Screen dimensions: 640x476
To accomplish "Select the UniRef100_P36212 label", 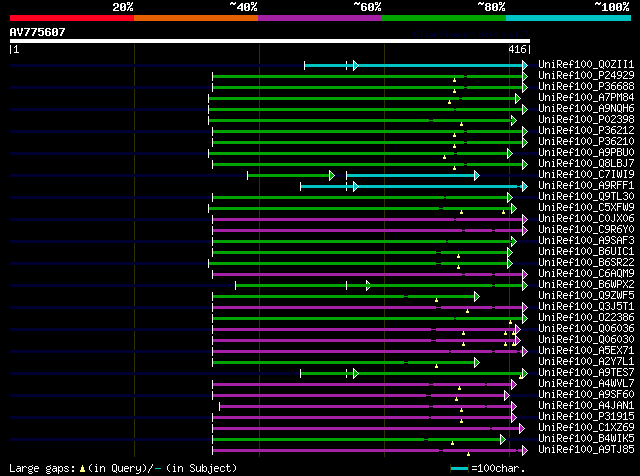I will tap(586, 131).
